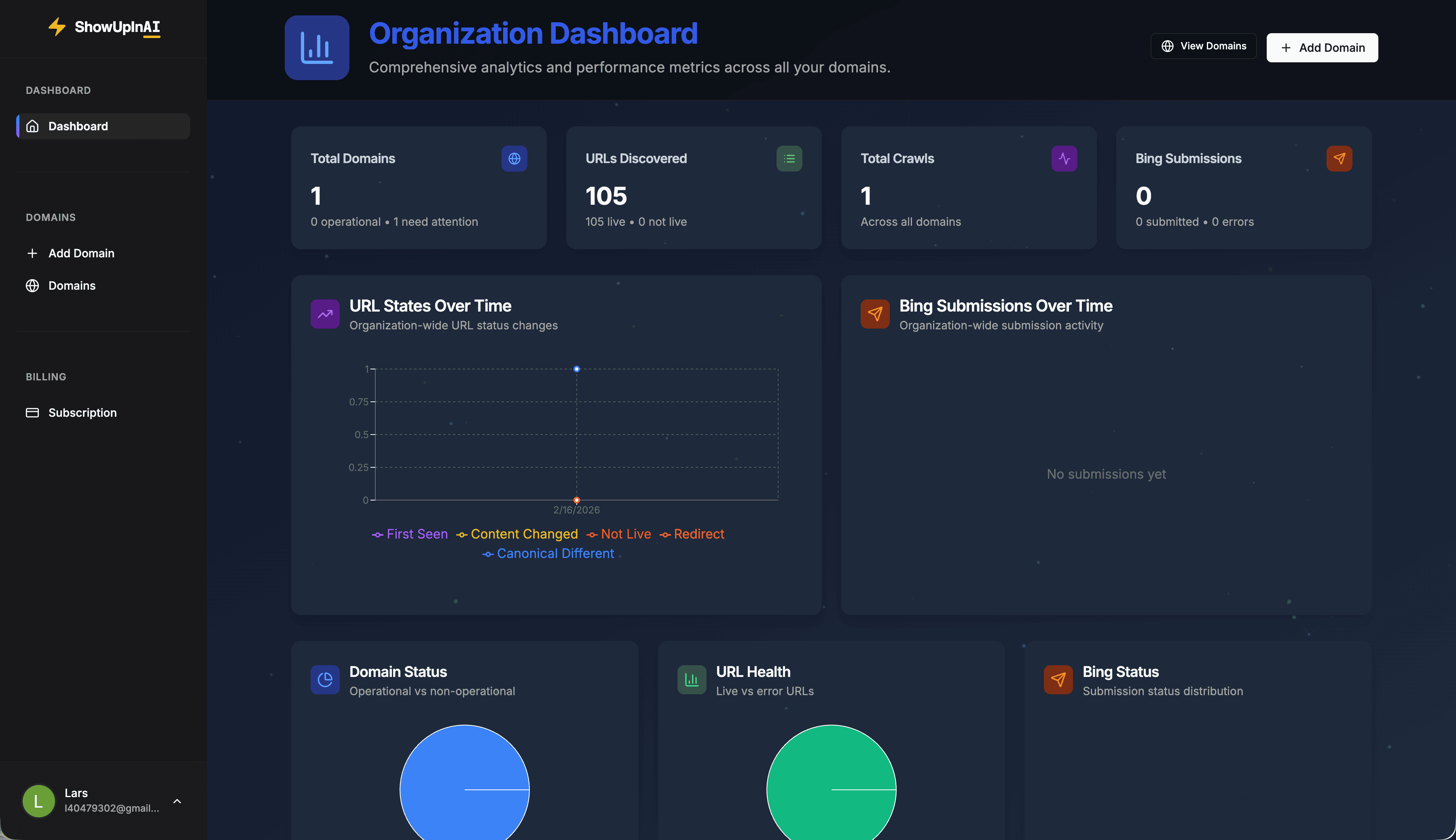Click the globe icon on Total Domains card
This screenshot has height=840, width=1456.
tap(514, 159)
